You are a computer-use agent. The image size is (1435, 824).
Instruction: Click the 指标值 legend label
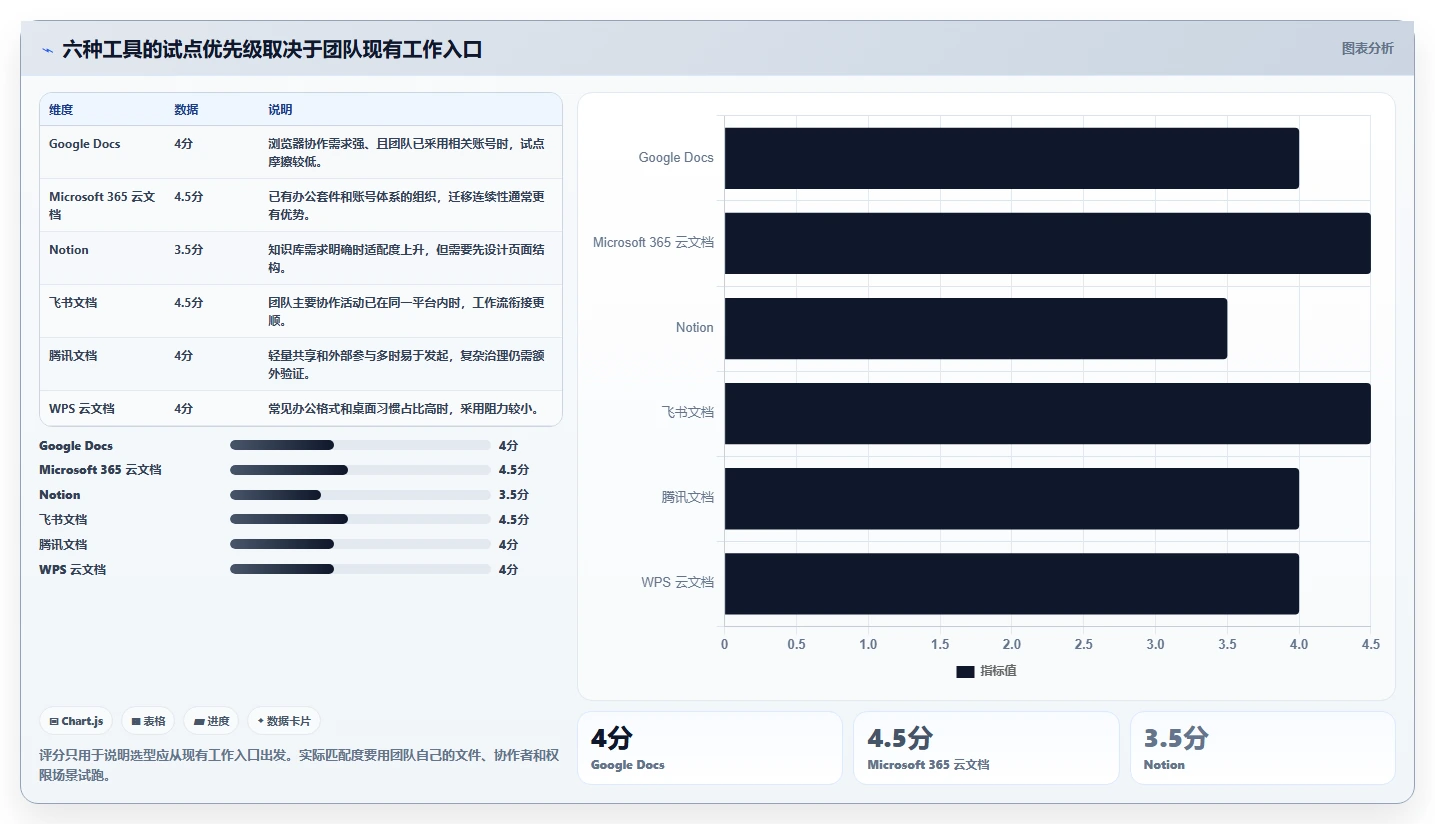pyautogui.click(x=998, y=672)
